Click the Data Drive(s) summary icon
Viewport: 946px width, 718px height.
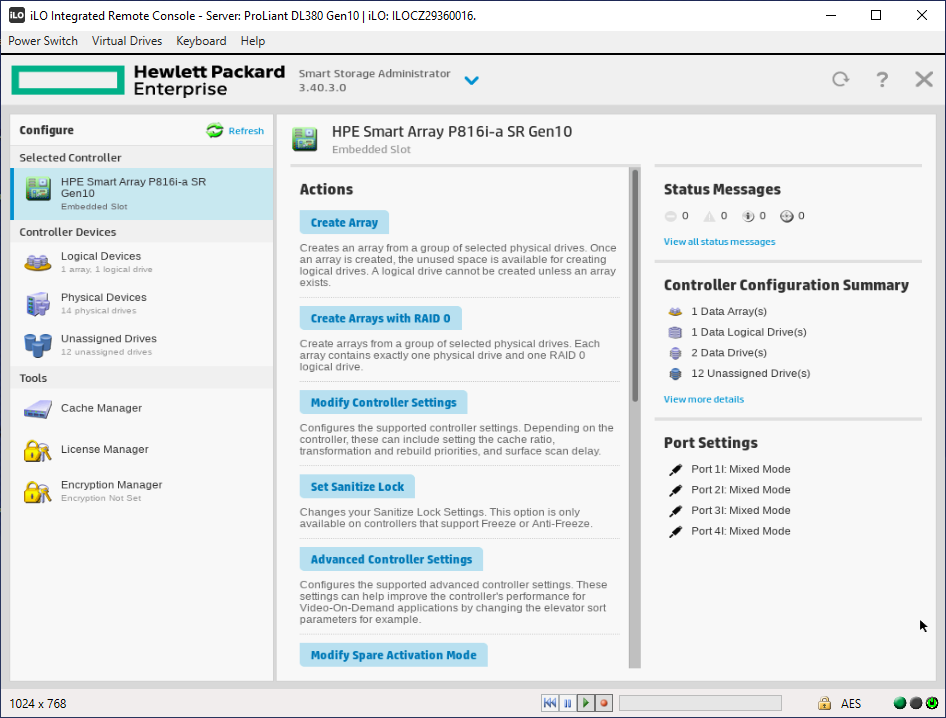675,353
